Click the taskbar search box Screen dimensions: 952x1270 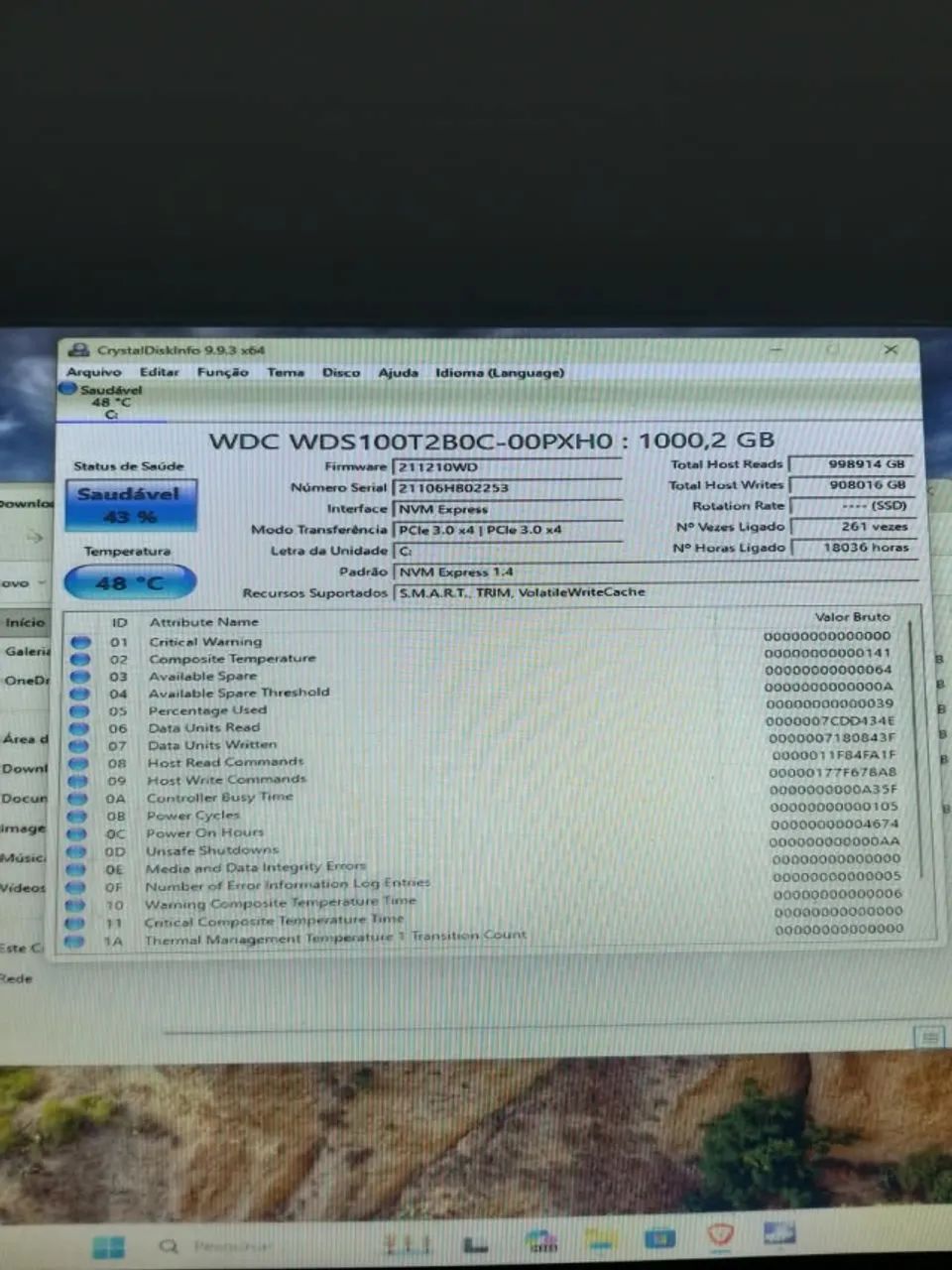click(230, 1246)
